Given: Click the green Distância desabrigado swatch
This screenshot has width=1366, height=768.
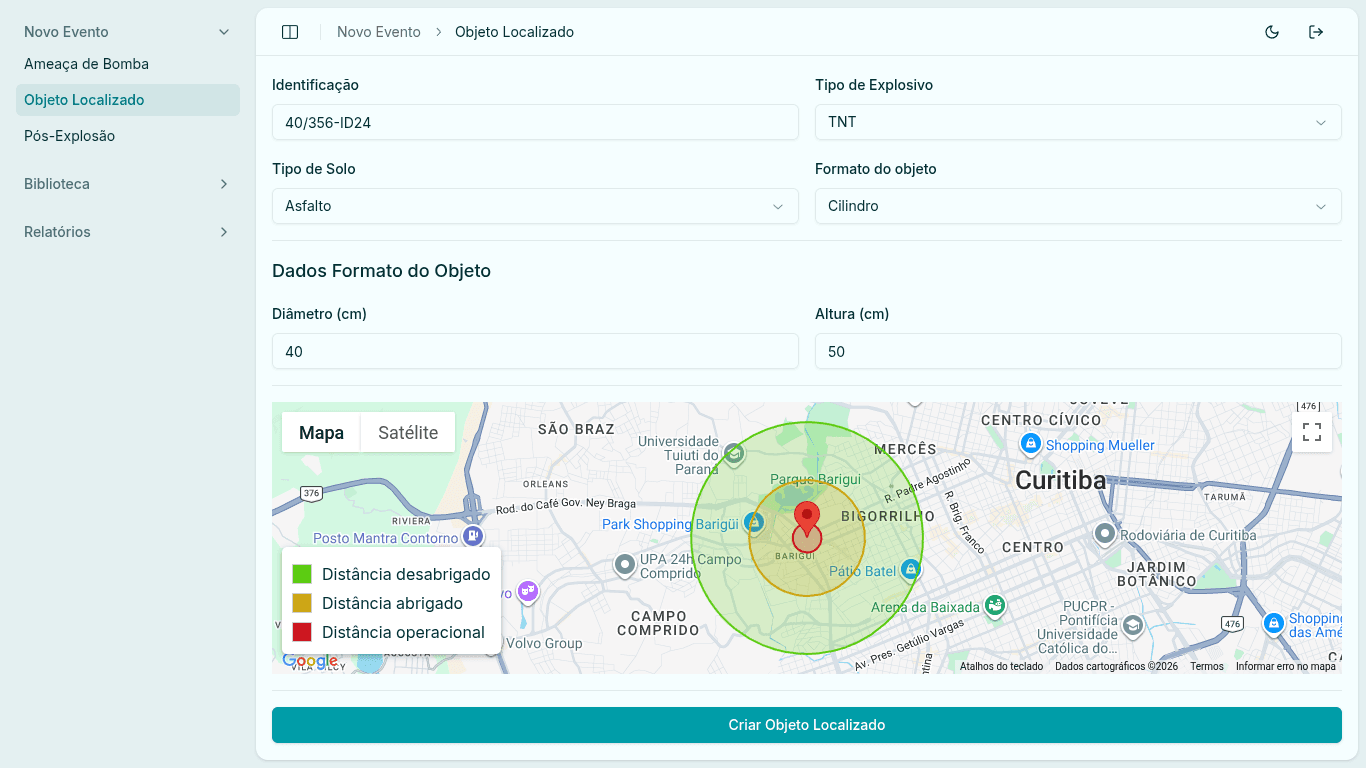Looking at the screenshot, I should [302, 574].
